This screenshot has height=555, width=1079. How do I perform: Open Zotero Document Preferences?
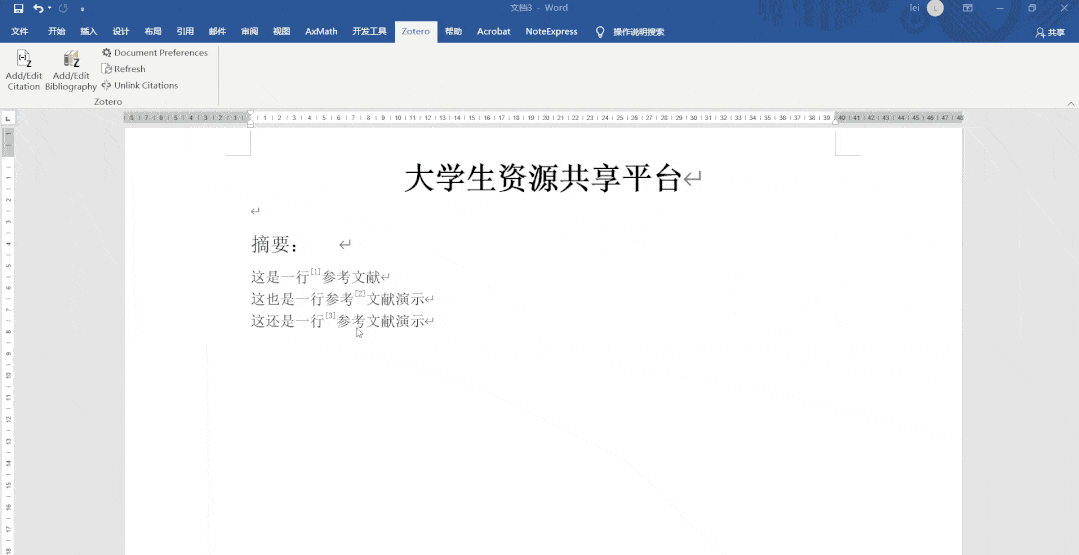click(155, 53)
